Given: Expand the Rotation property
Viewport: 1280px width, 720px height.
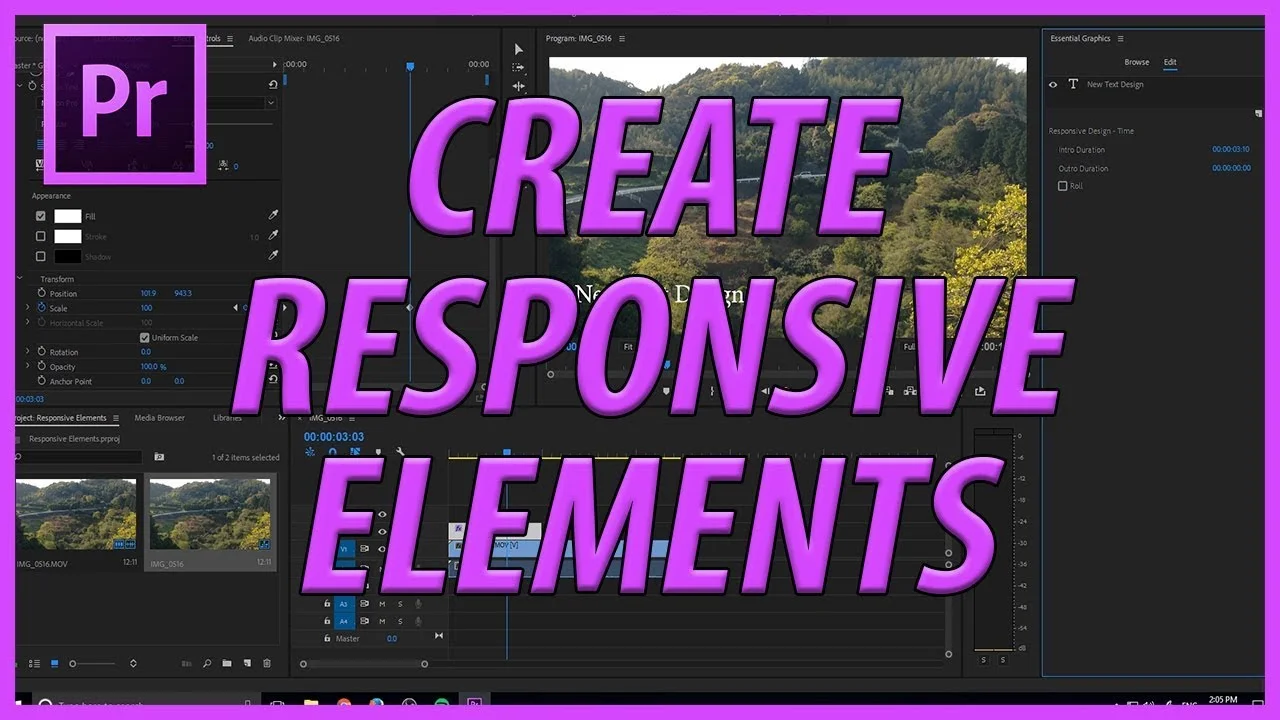Looking at the screenshot, I should pos(28,352).
